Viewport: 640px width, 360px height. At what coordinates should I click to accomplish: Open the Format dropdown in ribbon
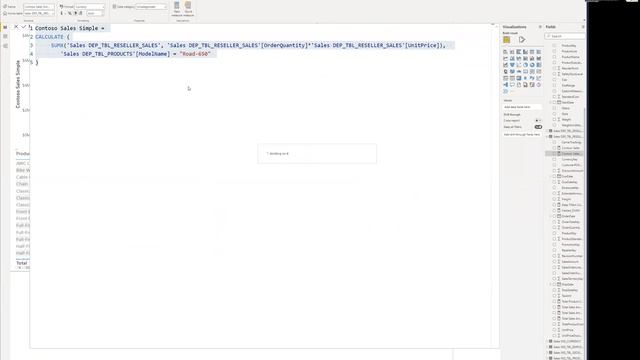coord(89,7)
